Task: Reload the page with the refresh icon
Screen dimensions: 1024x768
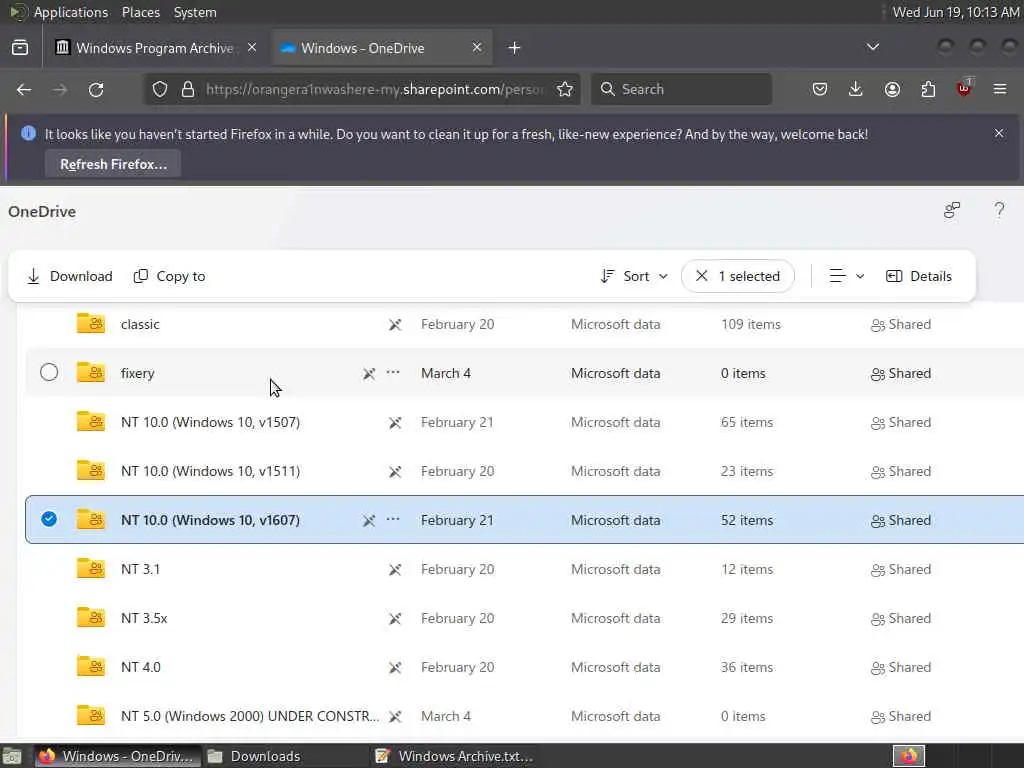Action: (x=96, y=89)
